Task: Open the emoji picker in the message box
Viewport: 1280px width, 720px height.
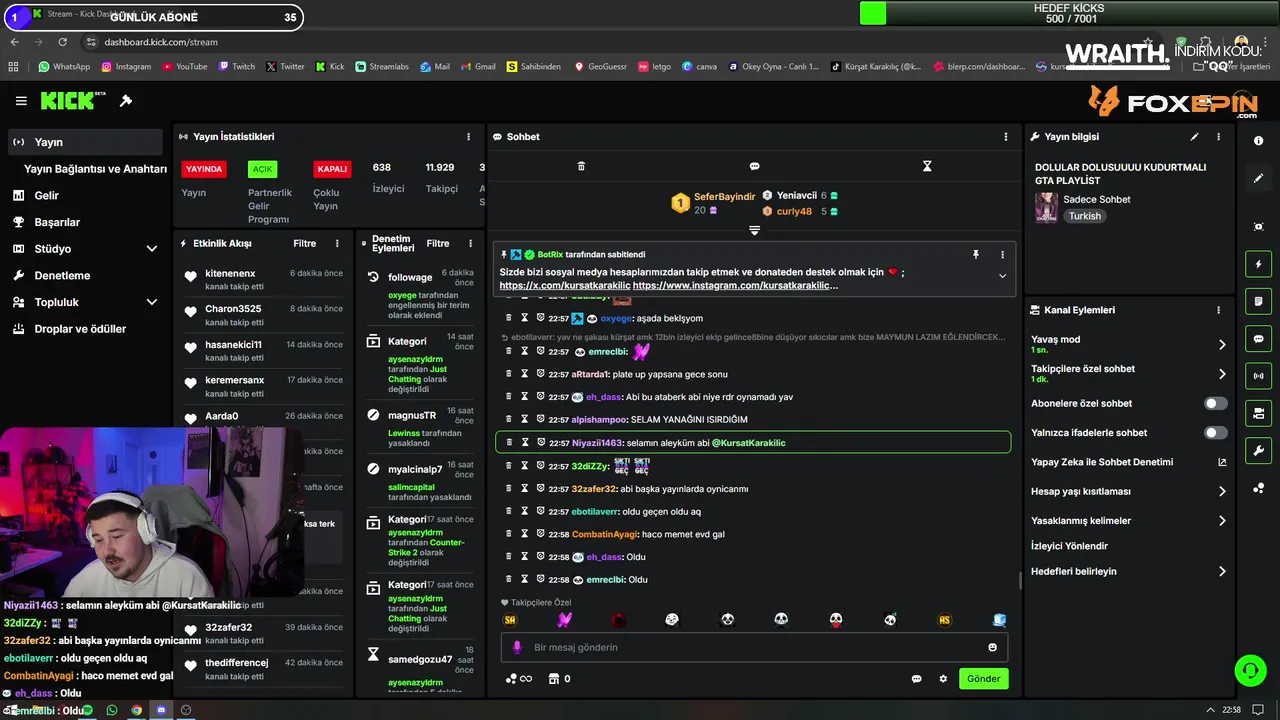Action: pos(992,647)
